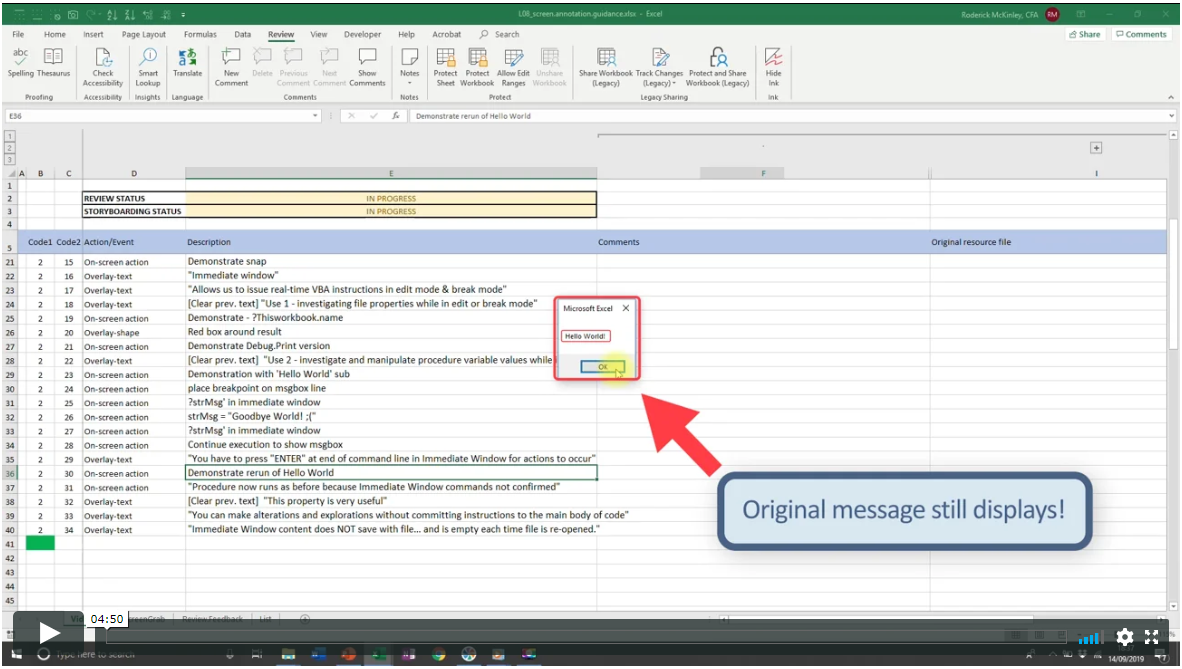
Task: Select outline level 2 button
Action: (10, 148)
